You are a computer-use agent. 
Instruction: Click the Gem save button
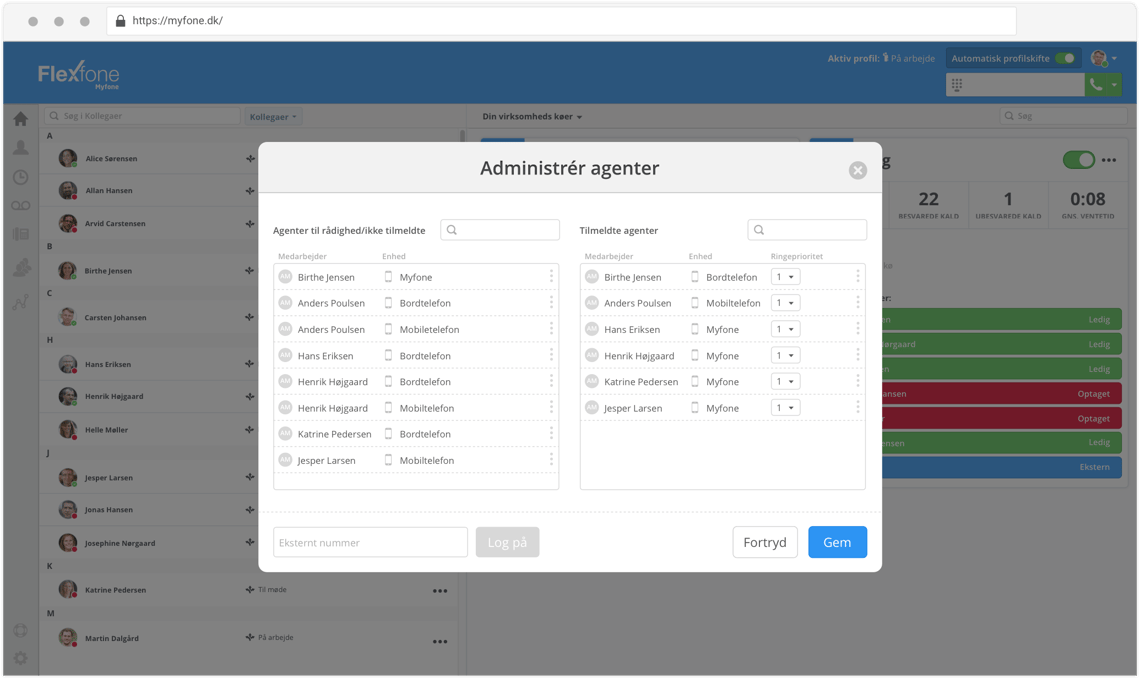pos(837,542)
